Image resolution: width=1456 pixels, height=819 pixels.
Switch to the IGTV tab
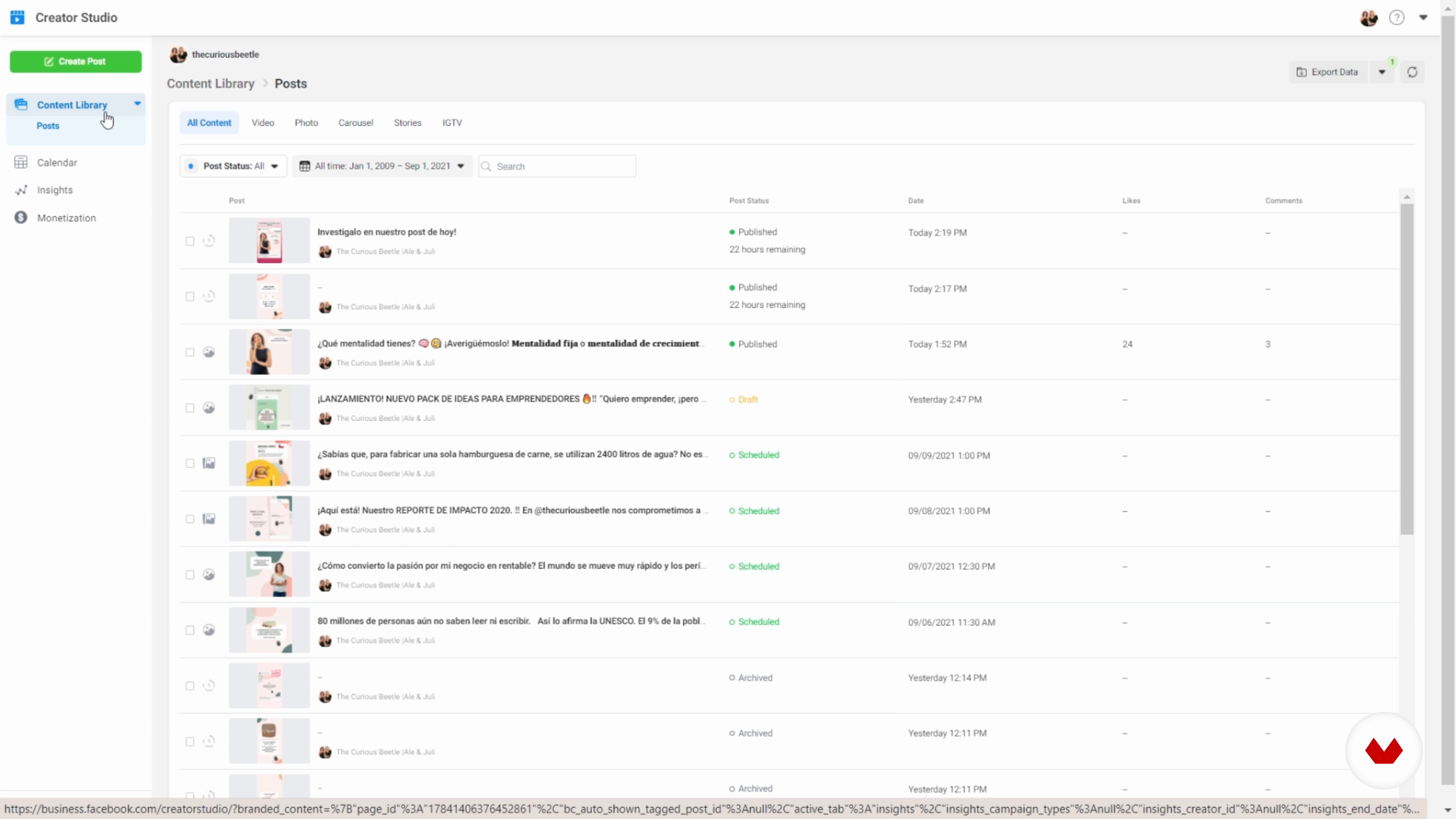tap(452, 122)
